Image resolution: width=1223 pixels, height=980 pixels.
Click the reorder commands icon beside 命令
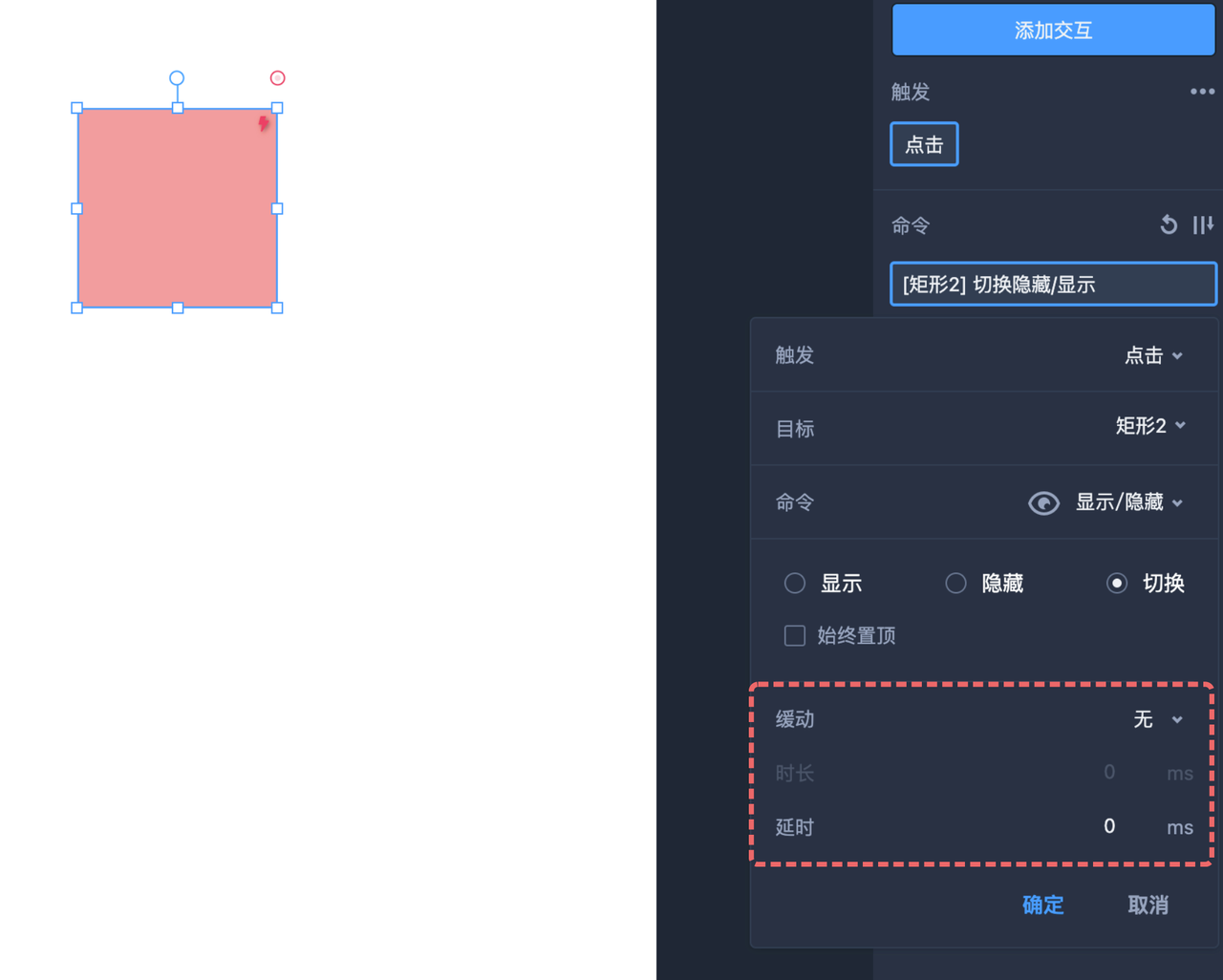[1202, 225]
